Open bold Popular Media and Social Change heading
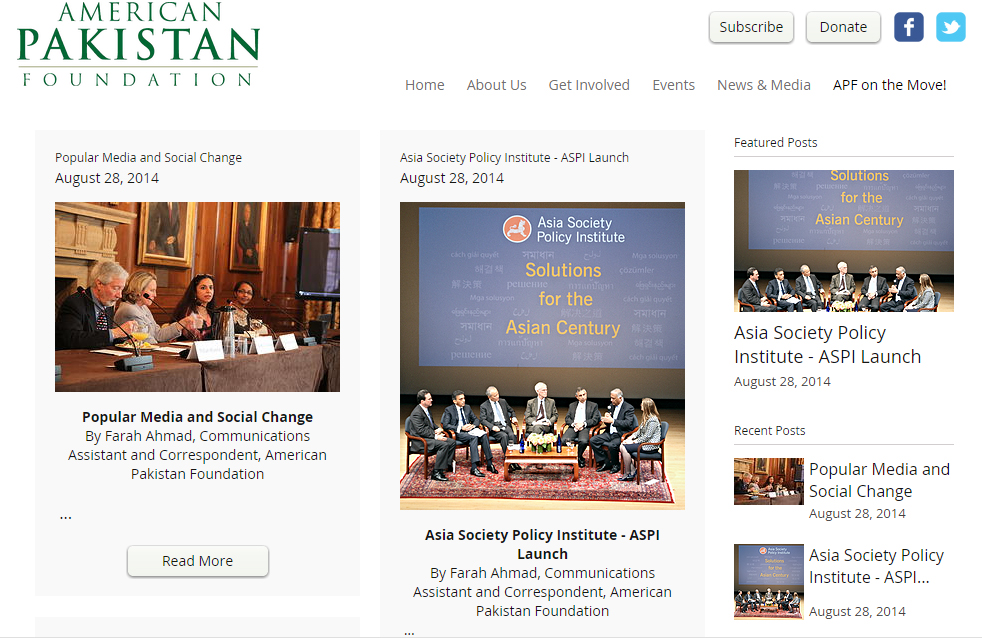 pos(197,417)
